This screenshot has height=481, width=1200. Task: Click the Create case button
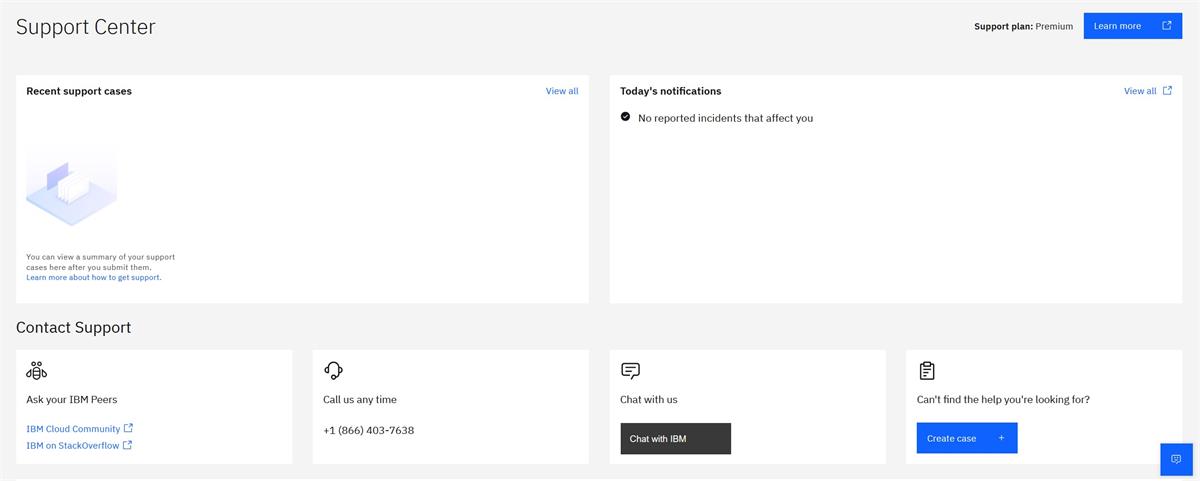967,438
